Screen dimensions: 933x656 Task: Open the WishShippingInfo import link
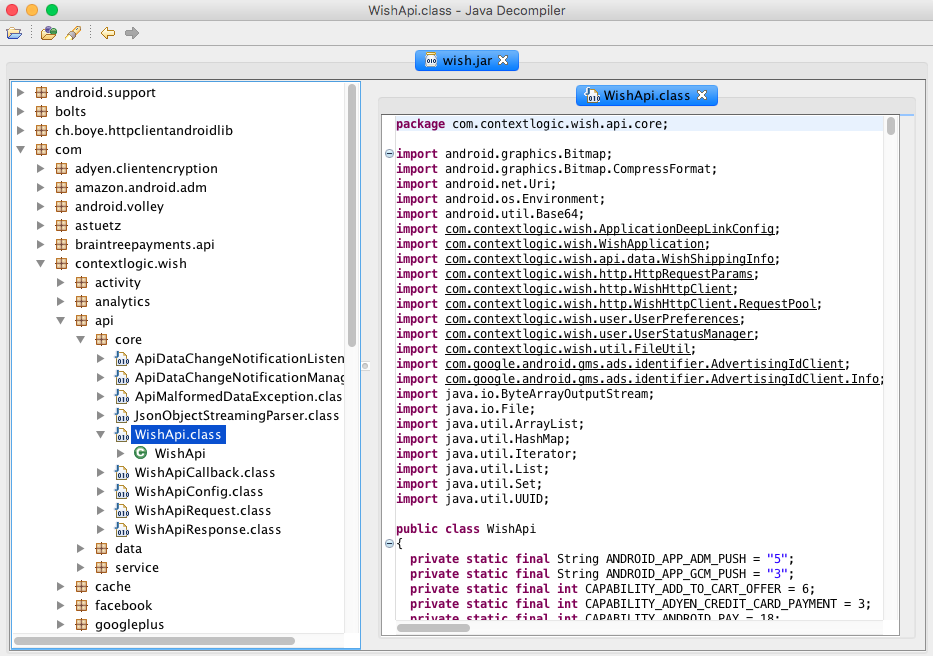point(610,259)
